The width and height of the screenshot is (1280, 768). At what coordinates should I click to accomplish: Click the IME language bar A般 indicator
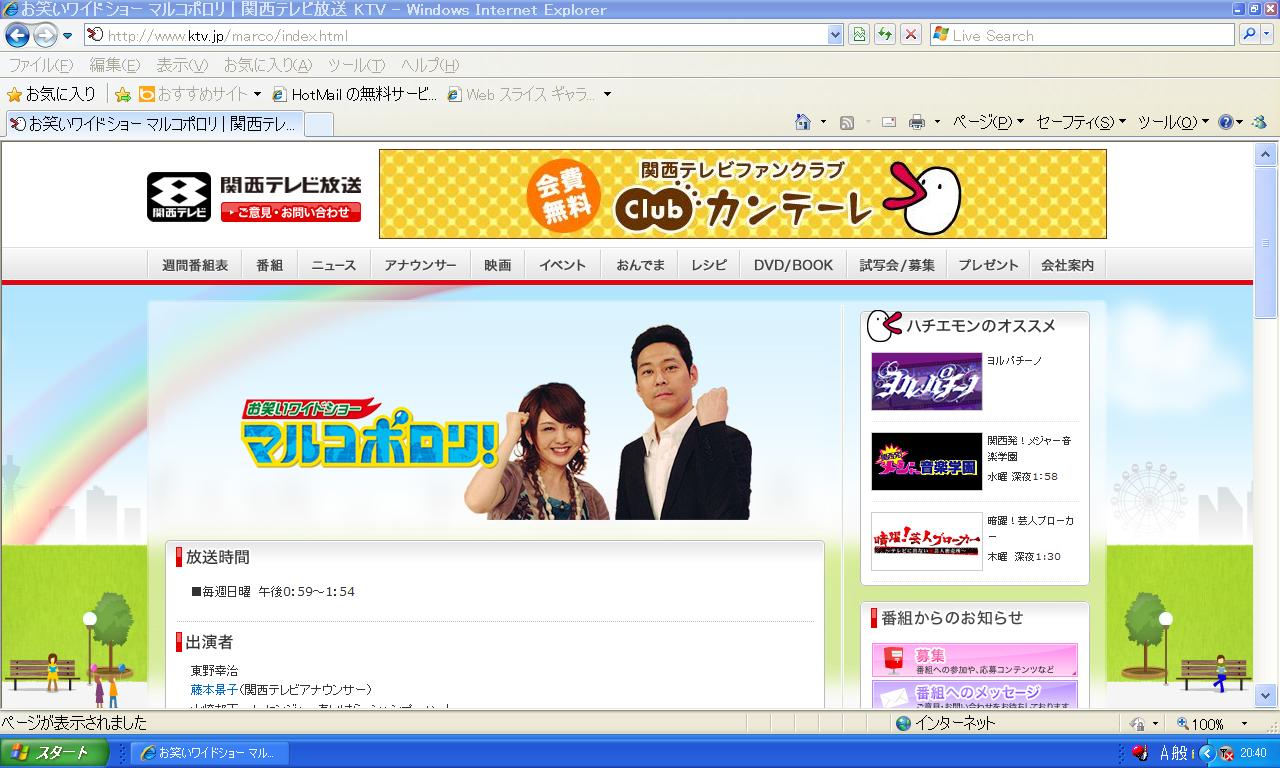point(1174,753)
